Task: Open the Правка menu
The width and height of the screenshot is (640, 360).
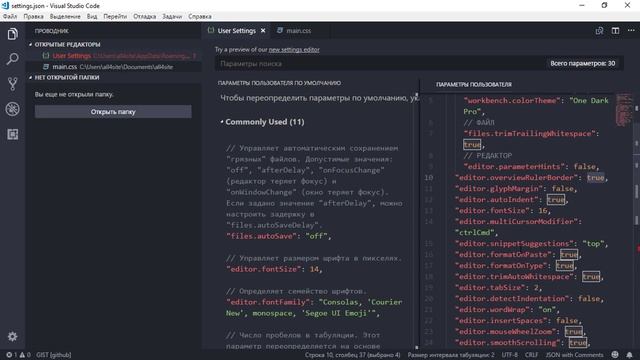Action: click(33, 16)
